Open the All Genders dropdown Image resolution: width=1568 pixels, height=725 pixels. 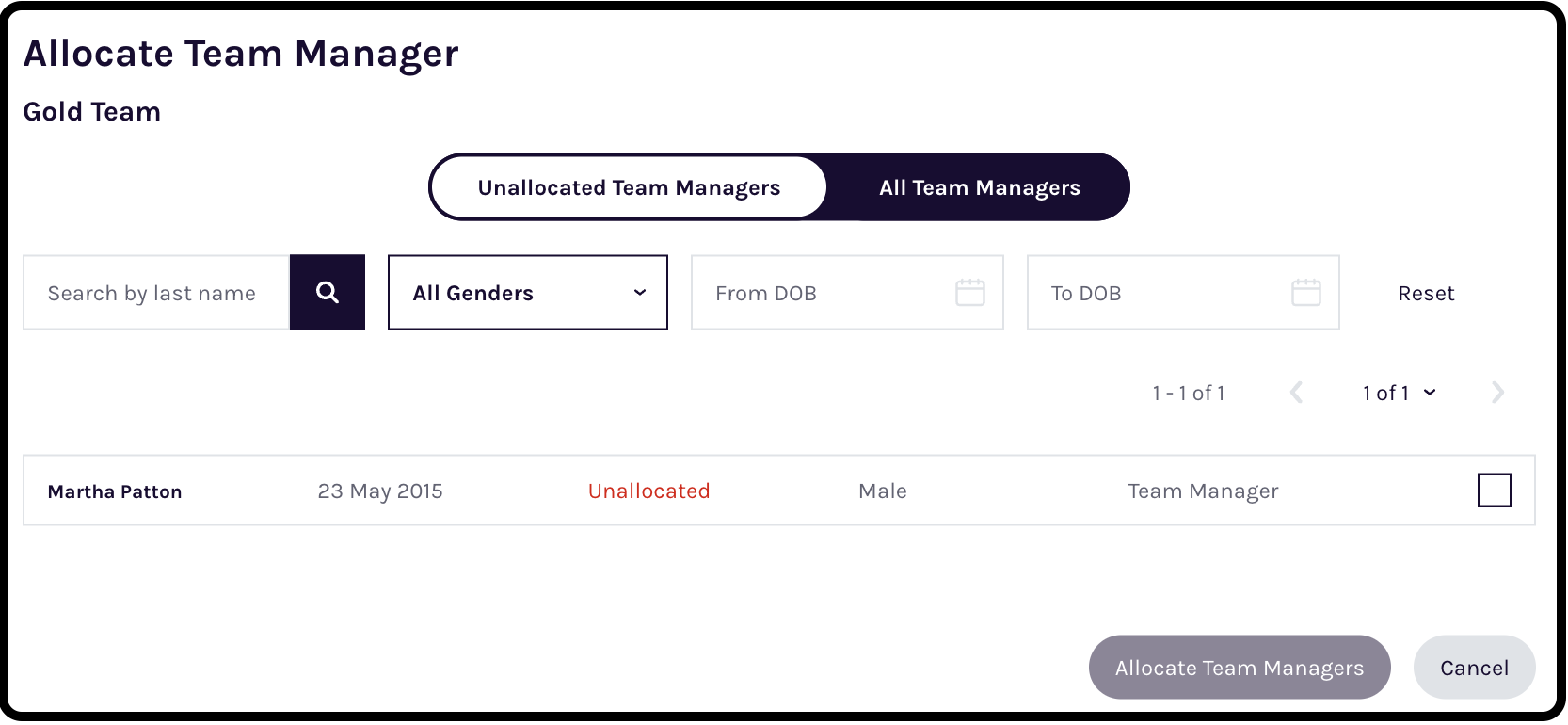click(x=527, y=292)
